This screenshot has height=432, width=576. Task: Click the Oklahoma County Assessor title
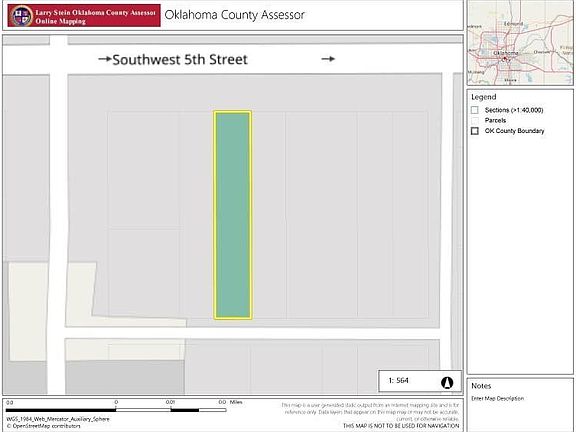[x=234, y=15]
